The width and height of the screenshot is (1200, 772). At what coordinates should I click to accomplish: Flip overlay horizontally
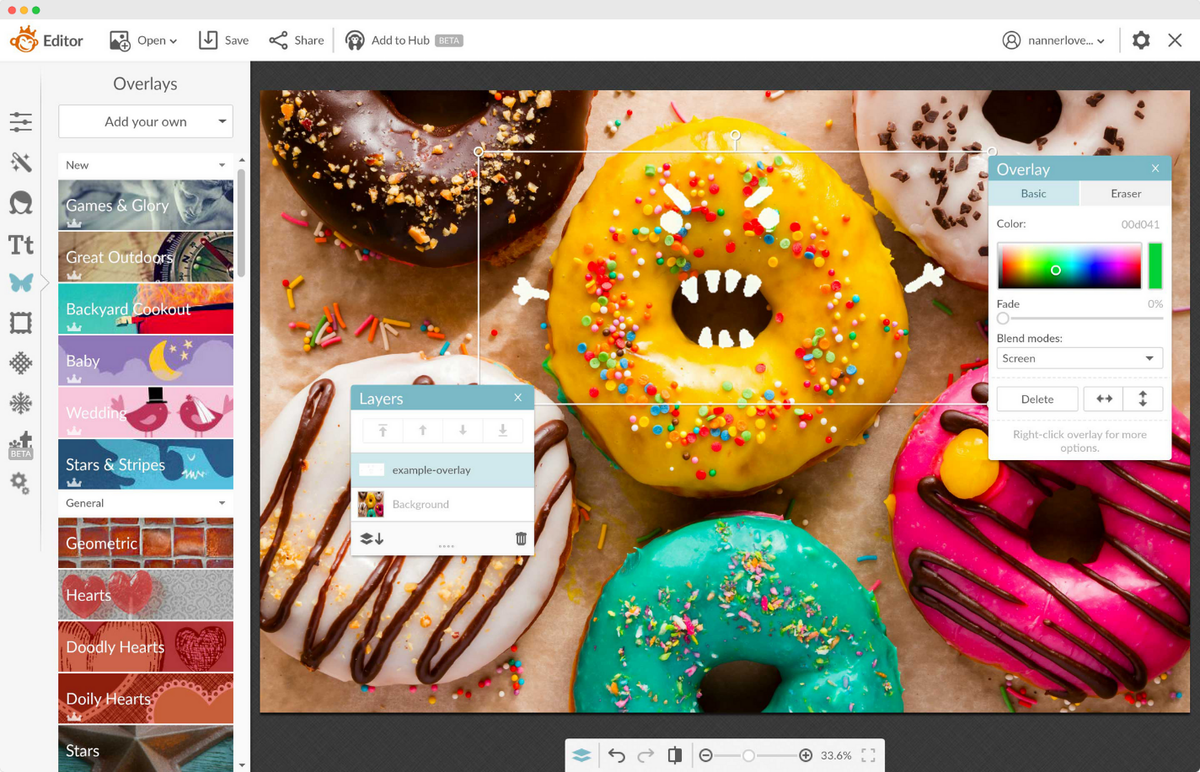[x=1104, y=399]
